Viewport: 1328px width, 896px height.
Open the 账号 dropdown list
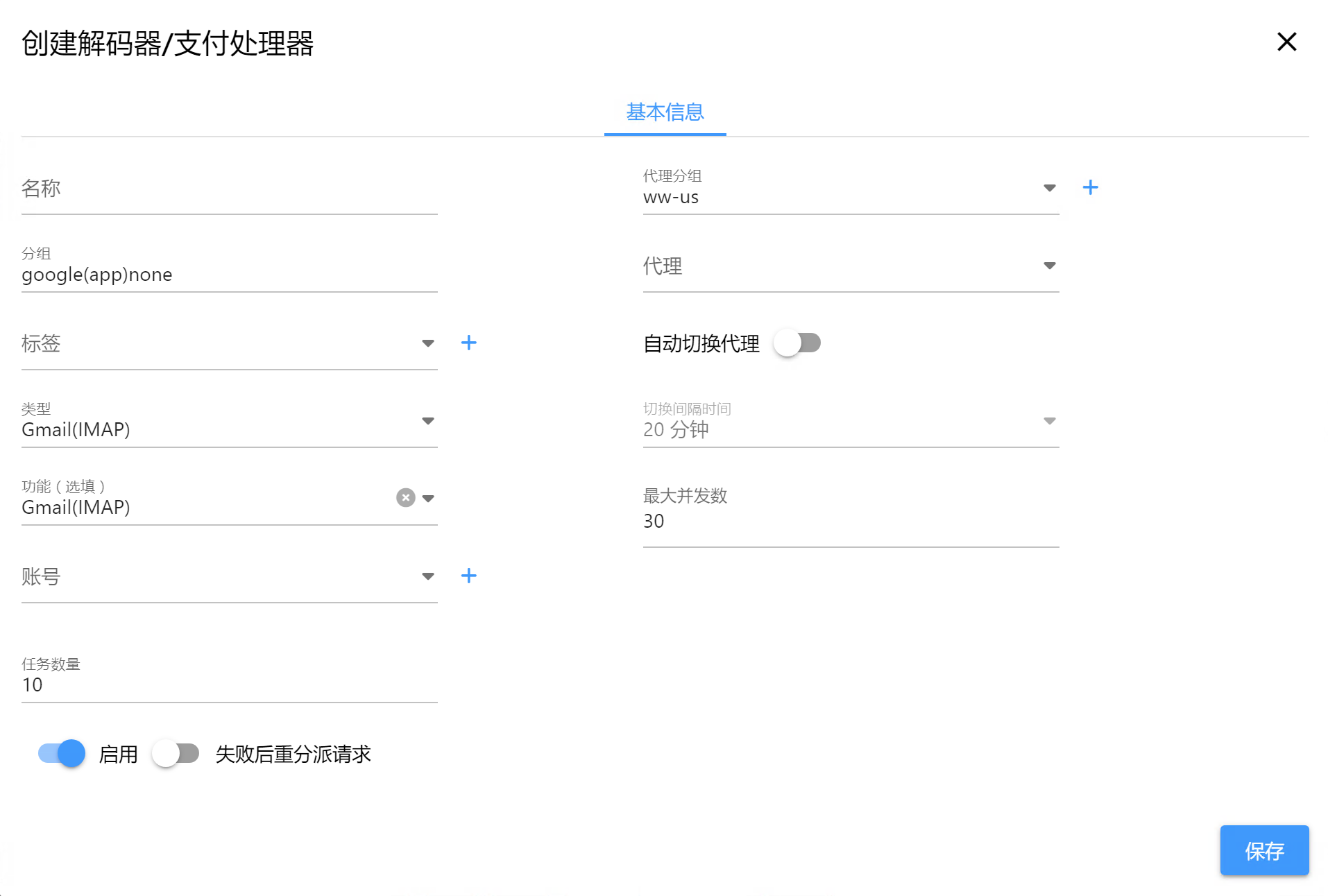pos(427,576)
